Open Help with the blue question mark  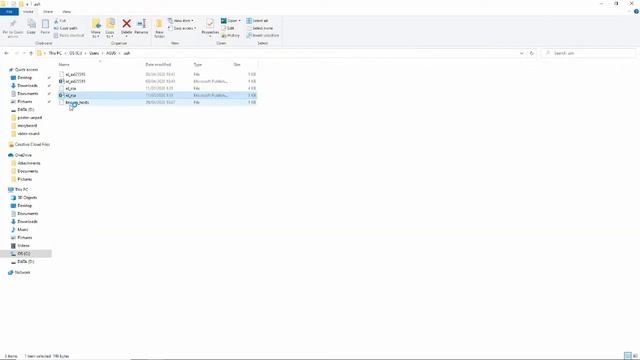pyautogui.click(x=636, y=11)
